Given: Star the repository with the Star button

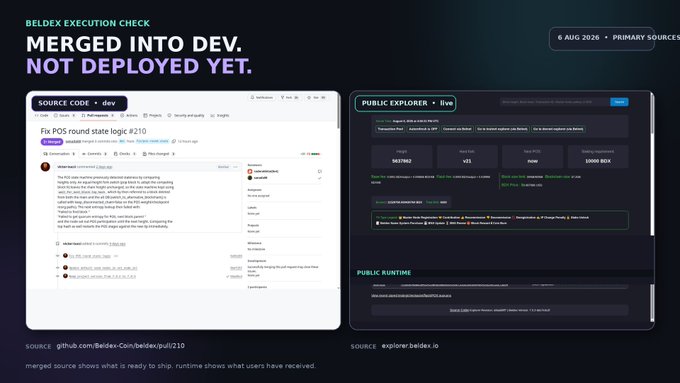Looking at the screenshot, I should (317, 98).
